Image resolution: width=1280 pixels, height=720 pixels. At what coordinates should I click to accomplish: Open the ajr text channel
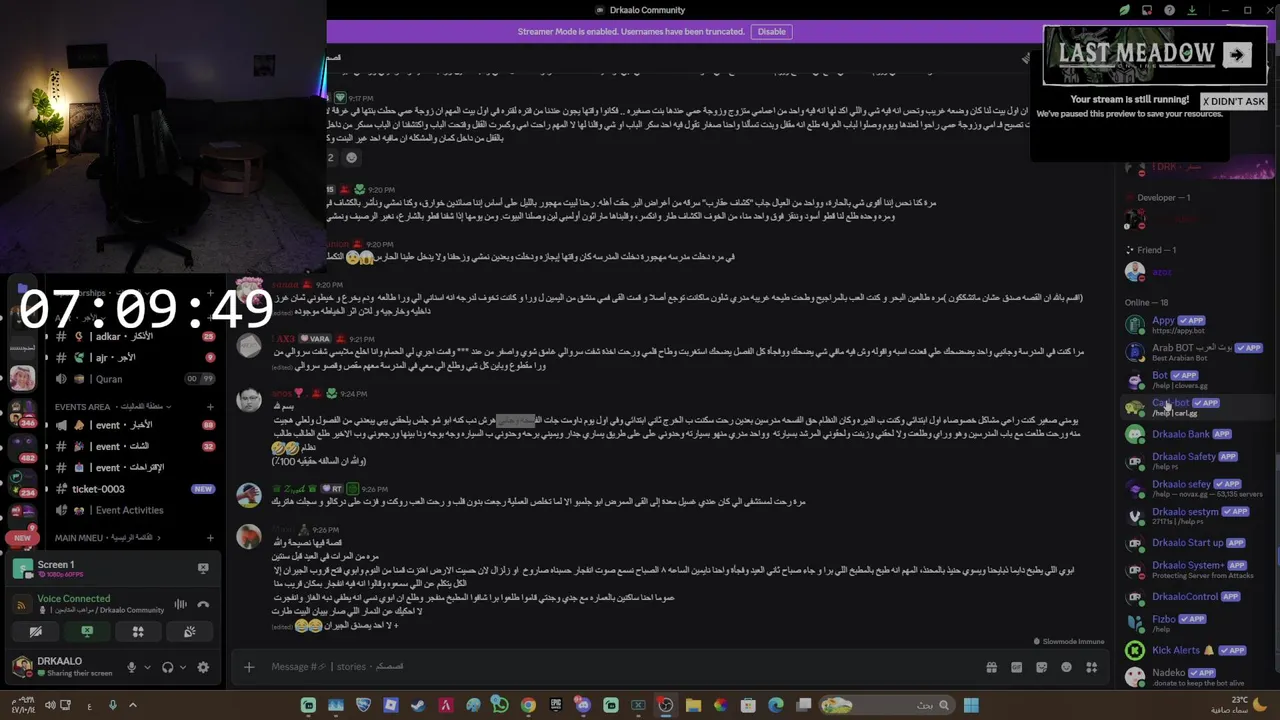pyautogui.click(x=136, y=357)
